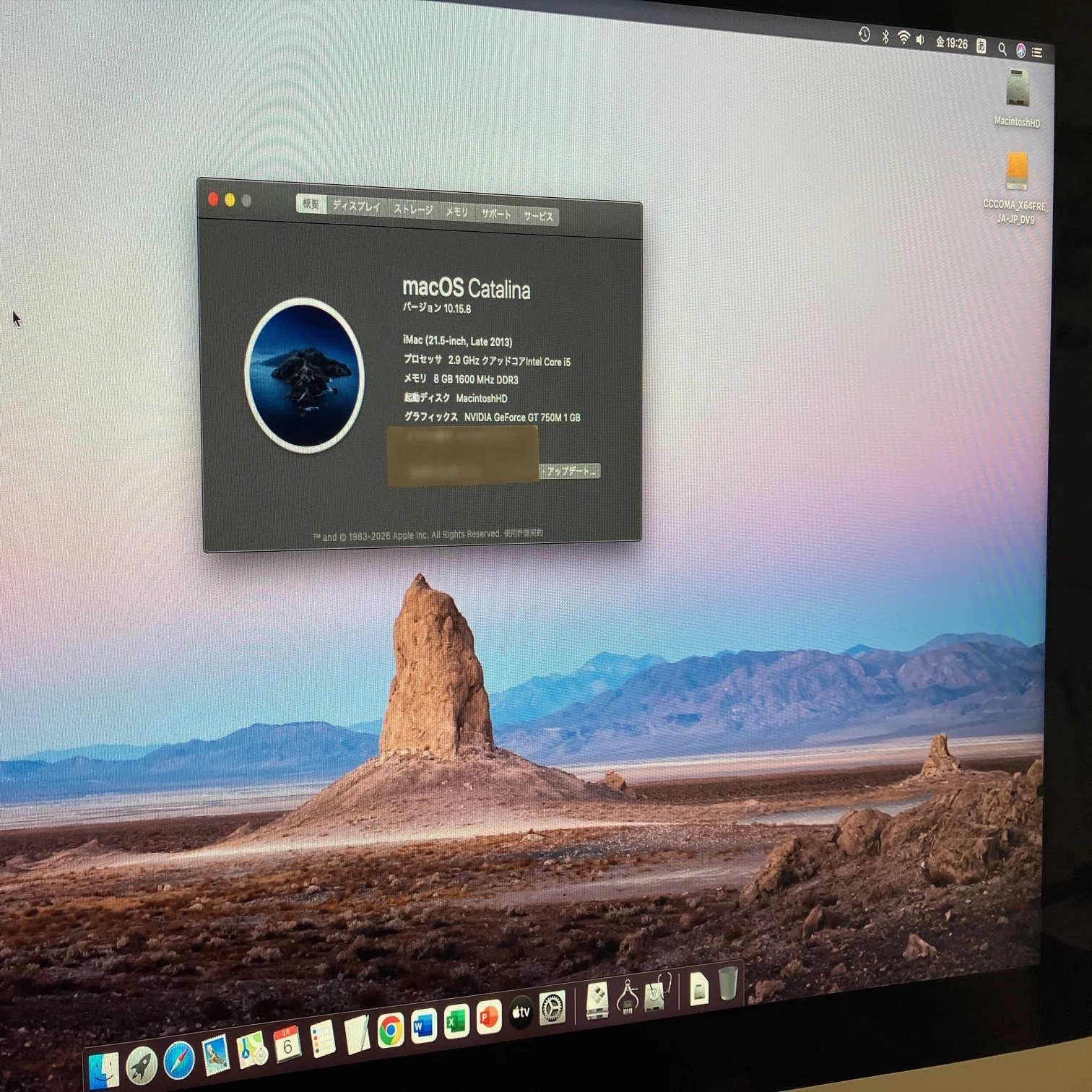Screen dimensions: 1092x1092
Task: Open Spotlight search magnifier
Action: (1002, 48)
